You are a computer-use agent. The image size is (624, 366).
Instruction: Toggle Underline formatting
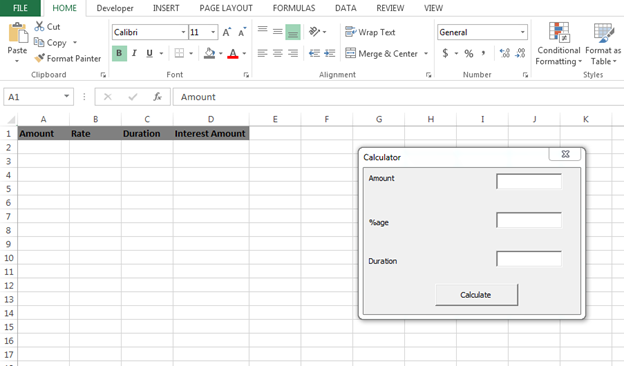(150, 53)
